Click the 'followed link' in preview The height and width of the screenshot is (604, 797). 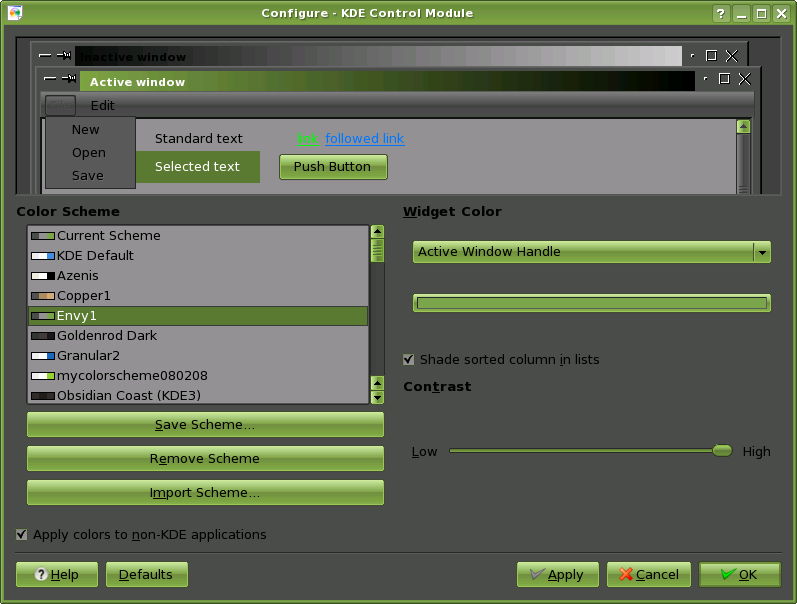(x=365, y=138)
